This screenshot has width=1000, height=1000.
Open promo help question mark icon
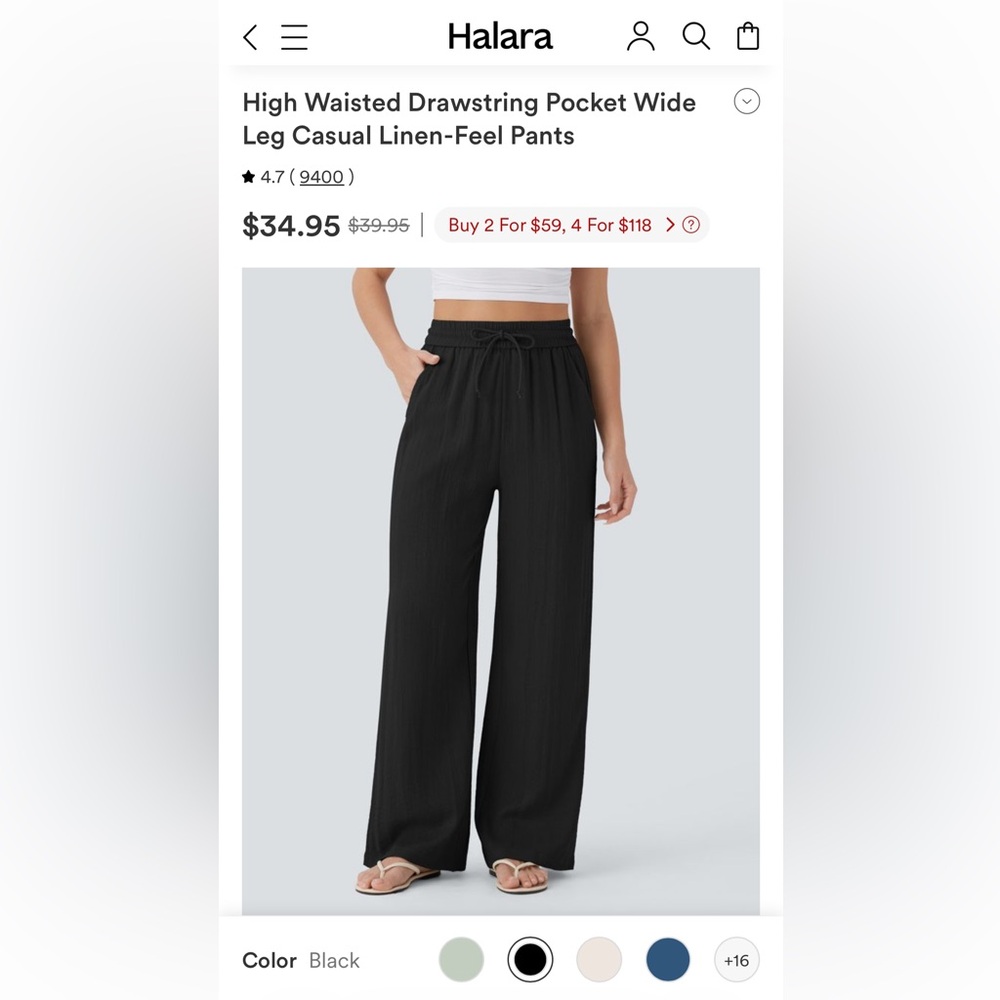[x=691, y=224]
